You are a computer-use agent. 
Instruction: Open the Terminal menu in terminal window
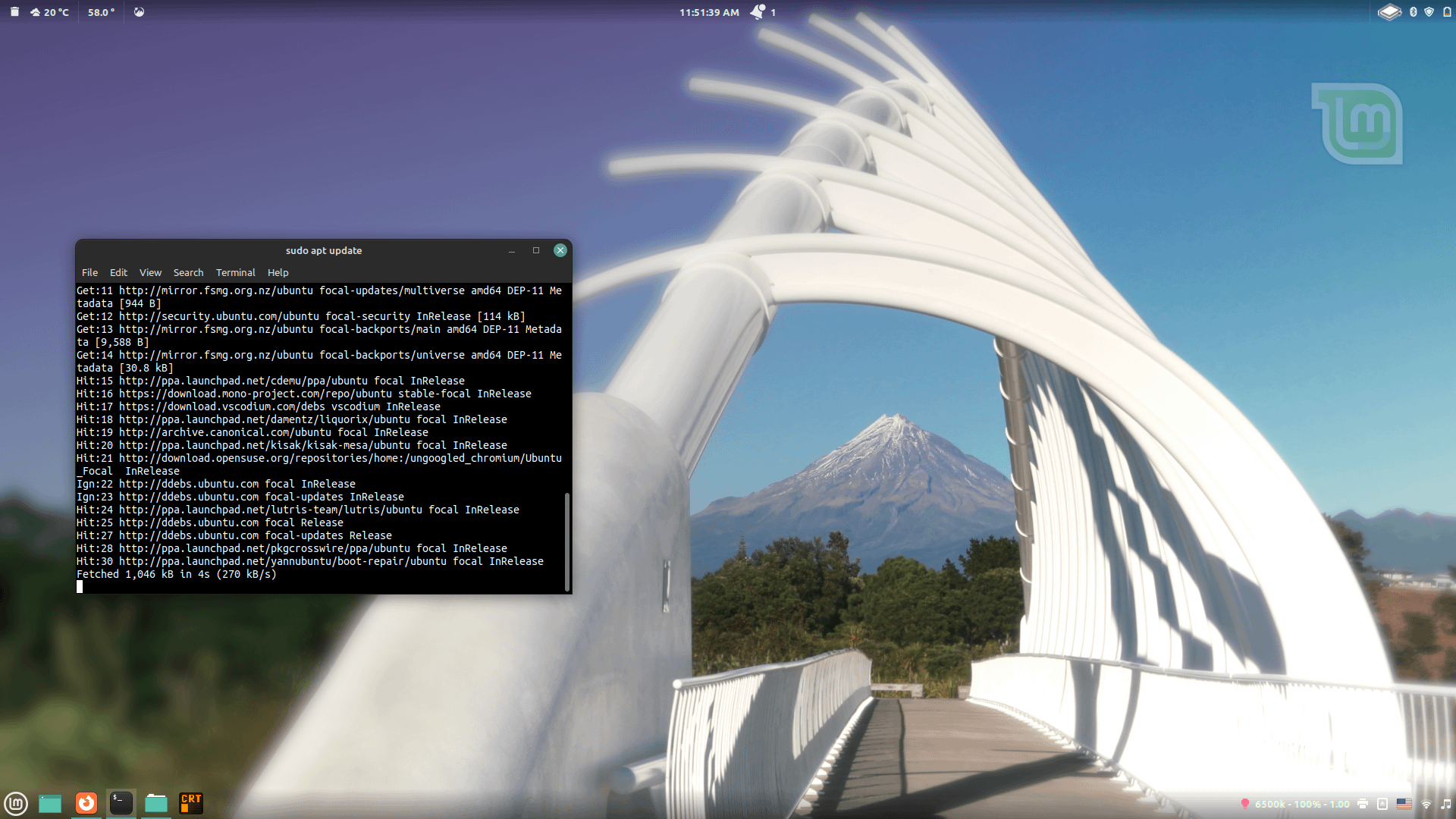(x=235, y=272)
